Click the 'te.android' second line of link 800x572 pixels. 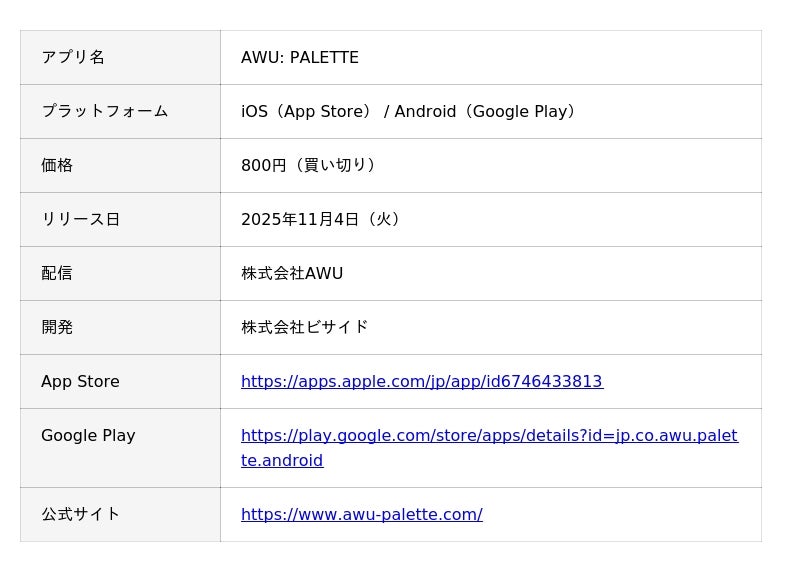[x=282, y=461]
